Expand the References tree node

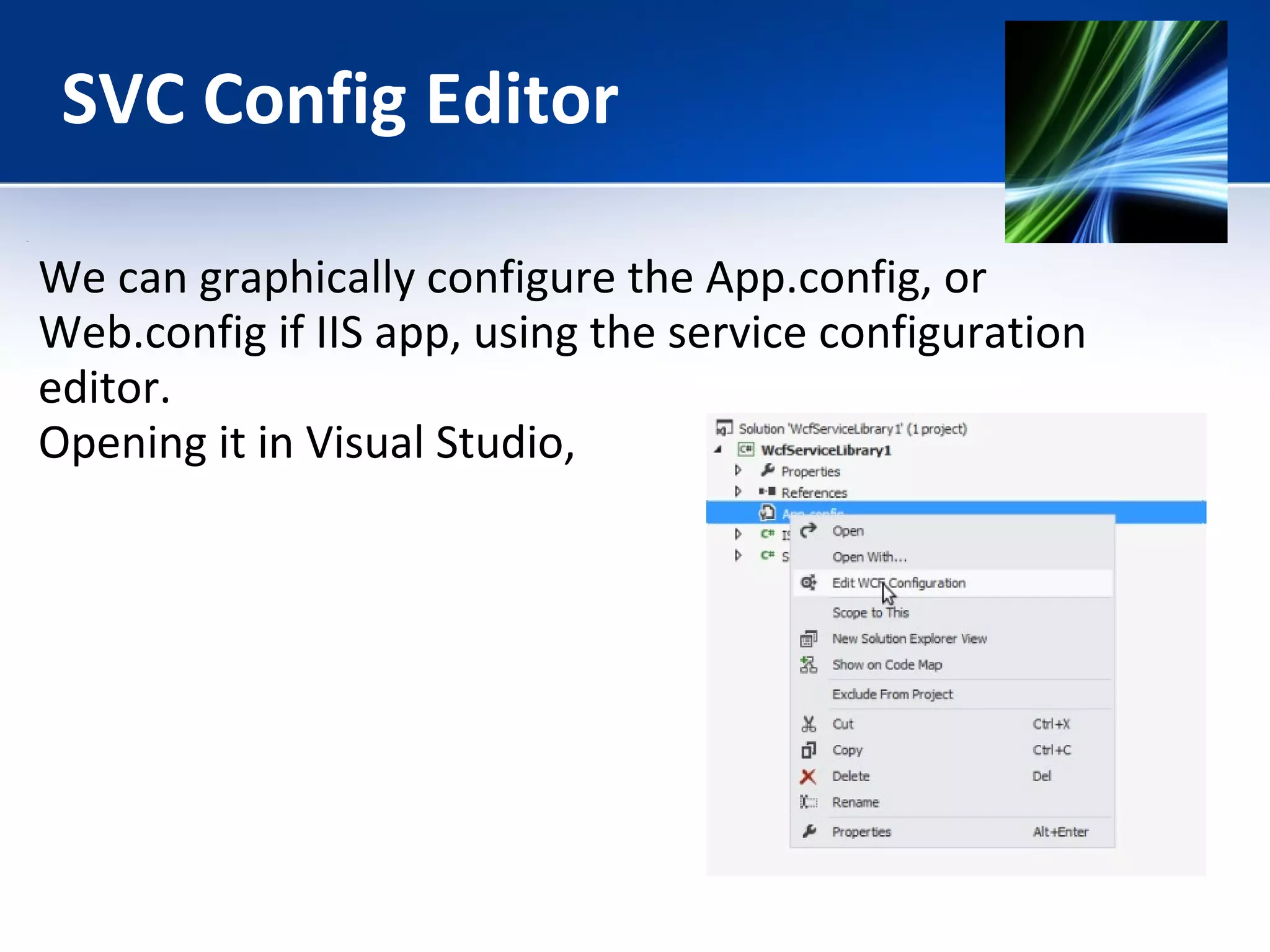click(738, 491)
